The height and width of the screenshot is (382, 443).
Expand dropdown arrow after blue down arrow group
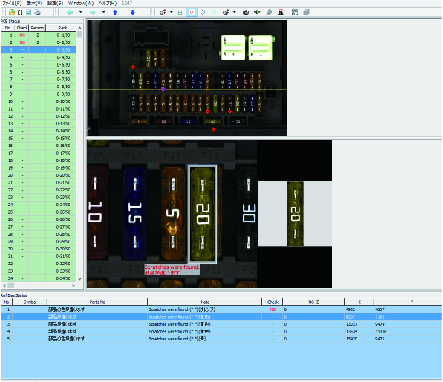click(x=171, y=12)
